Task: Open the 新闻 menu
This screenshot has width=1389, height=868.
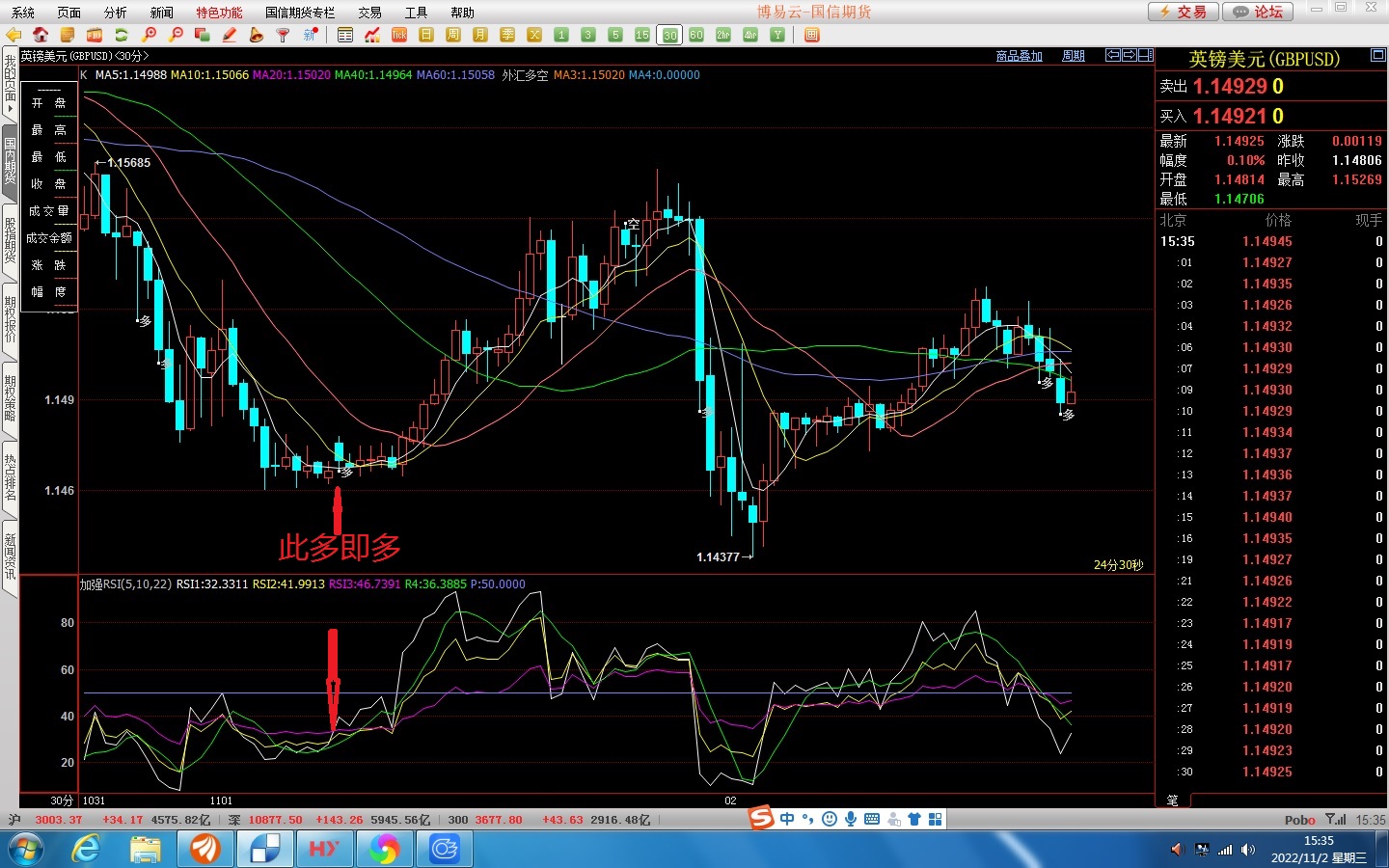Action: pos(162,13)
